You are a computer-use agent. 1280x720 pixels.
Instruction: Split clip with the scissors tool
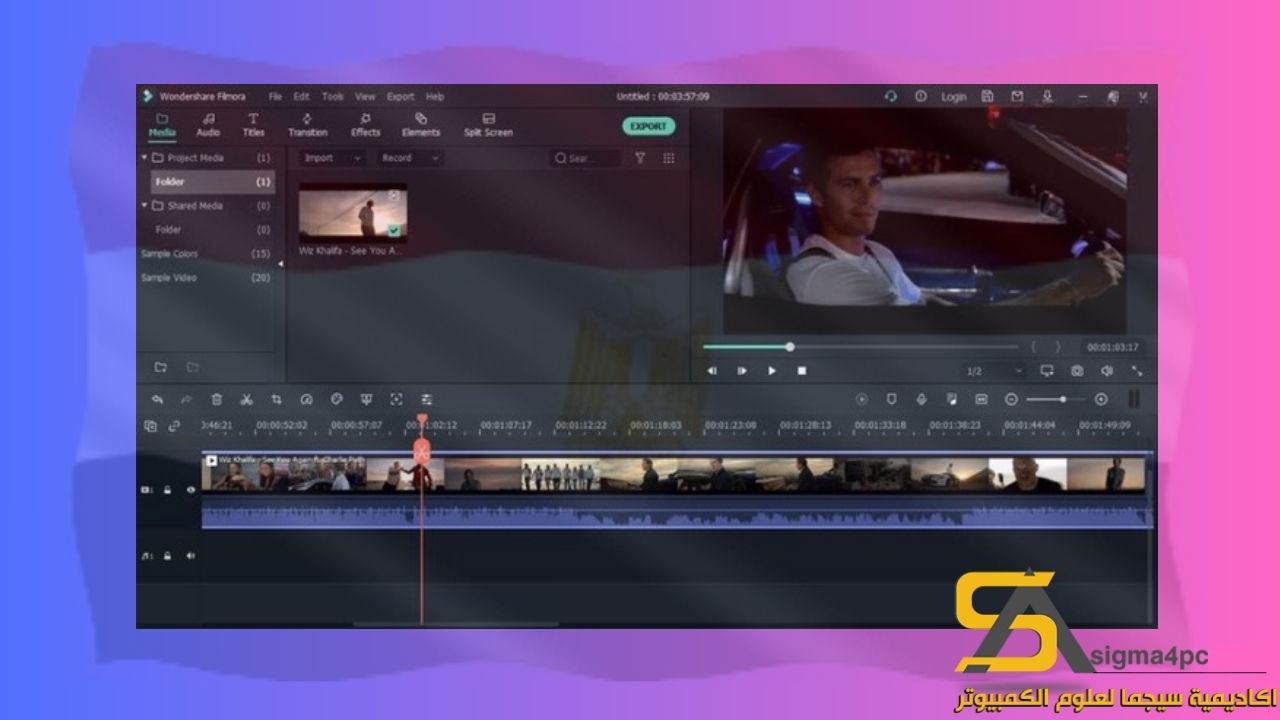coord(246,399)
